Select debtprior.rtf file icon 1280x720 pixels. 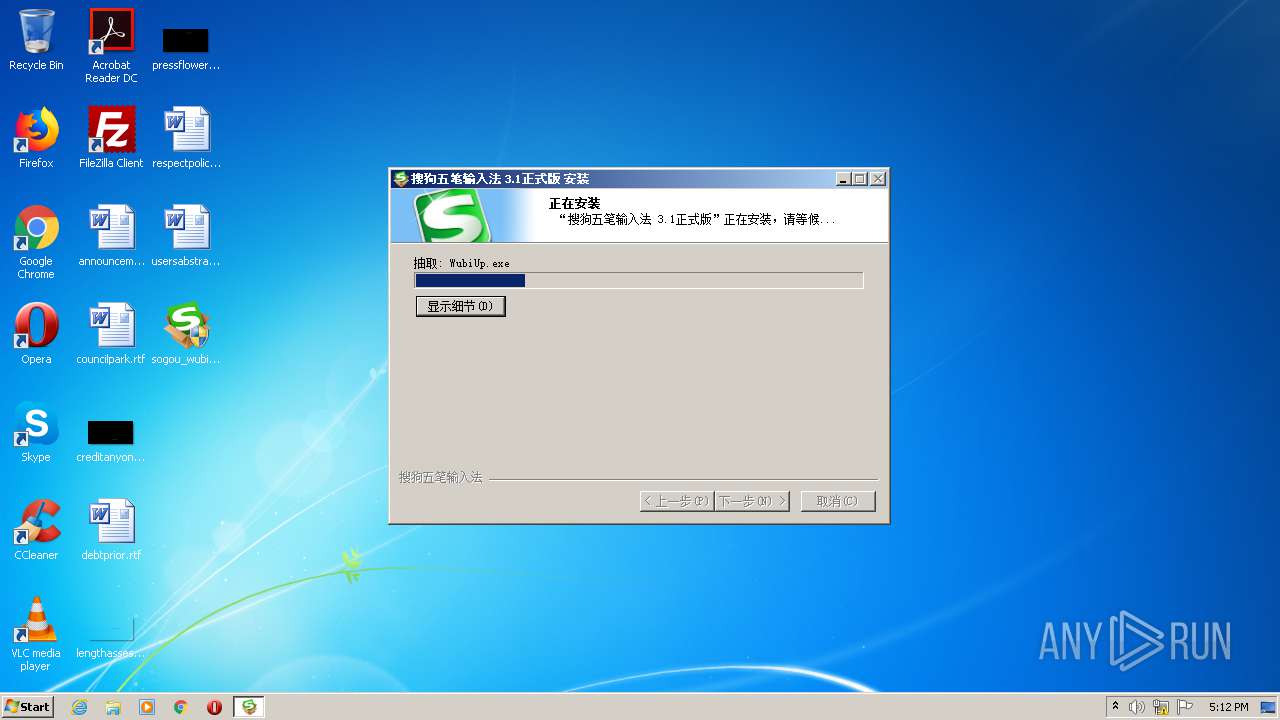pyautogui.click(x=111, y=530)
